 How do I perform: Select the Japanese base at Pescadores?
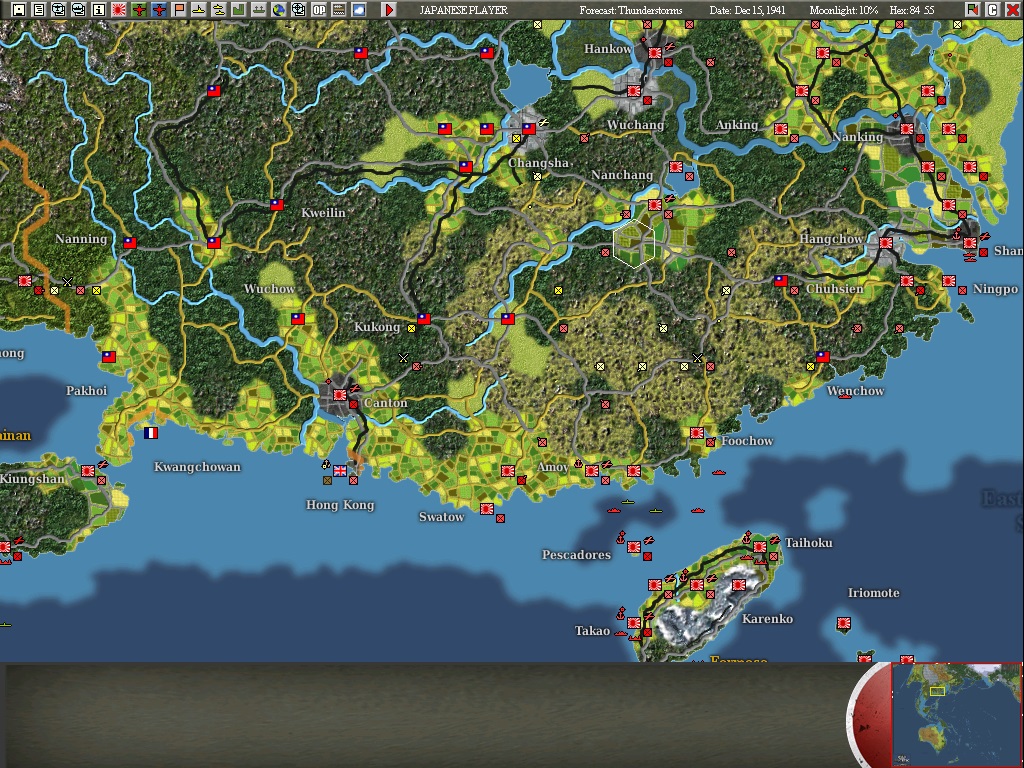(633, 547)
